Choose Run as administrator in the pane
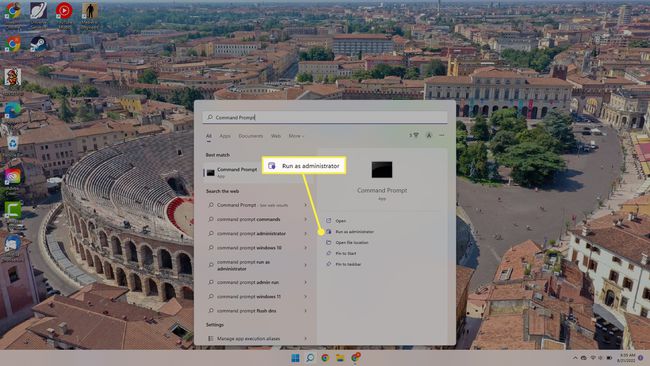650x366 pixels. (350, 232)
